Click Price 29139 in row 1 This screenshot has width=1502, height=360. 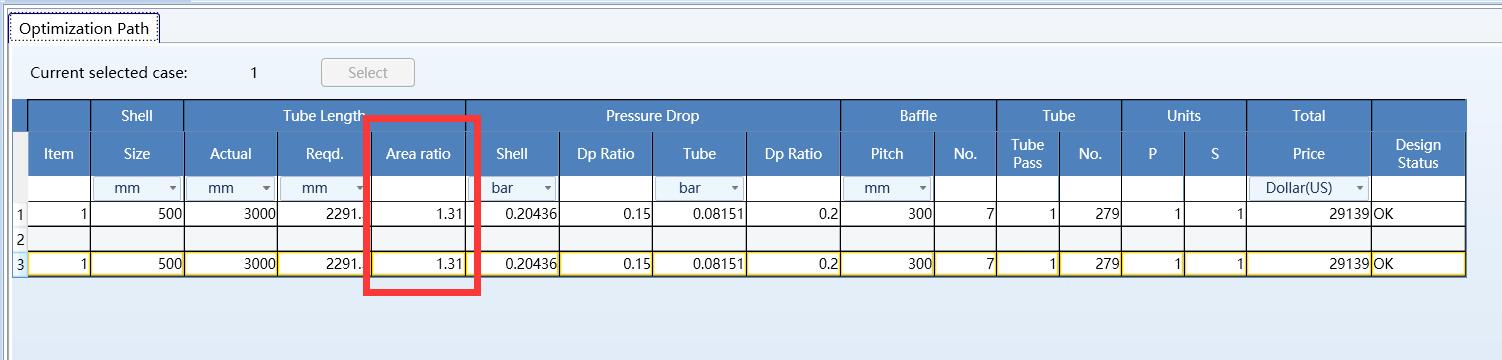(x=1309, y=214)
